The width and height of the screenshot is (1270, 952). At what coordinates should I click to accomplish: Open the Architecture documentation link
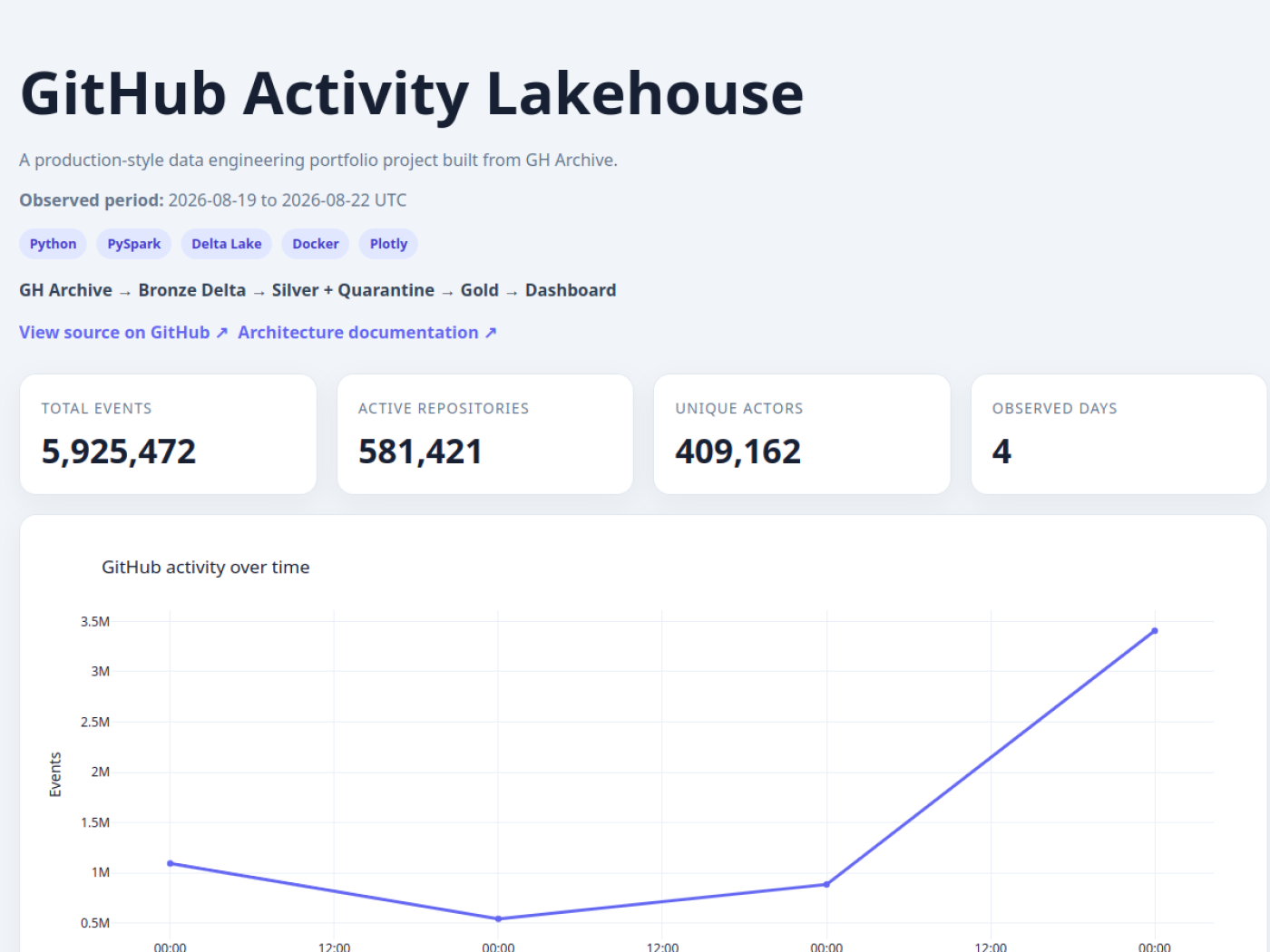click(367, 333)
